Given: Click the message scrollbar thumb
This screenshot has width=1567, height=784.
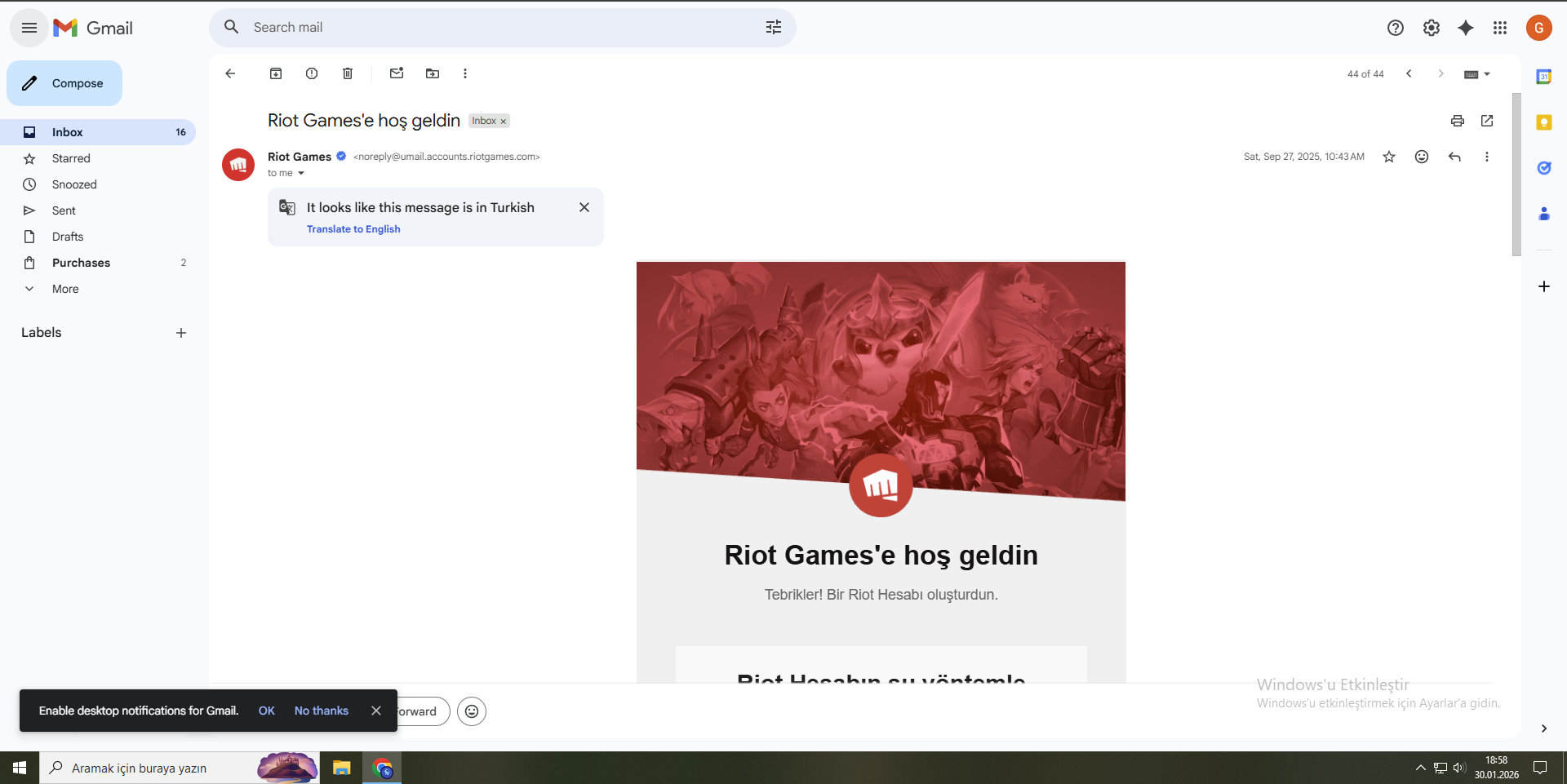Looking at the screenshot, I should click(x=1516, y=175).
